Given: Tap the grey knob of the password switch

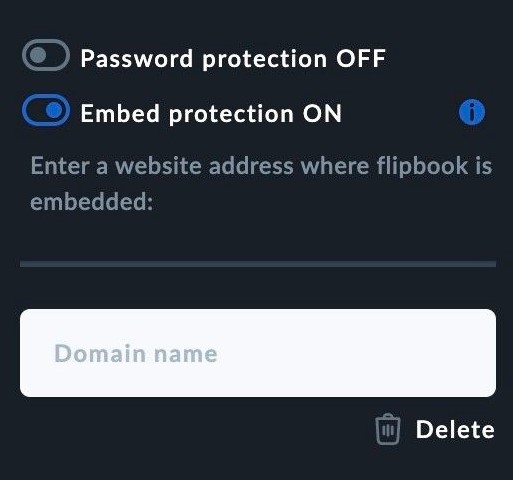Looking at the screenshot, I should tap(38, 55).
